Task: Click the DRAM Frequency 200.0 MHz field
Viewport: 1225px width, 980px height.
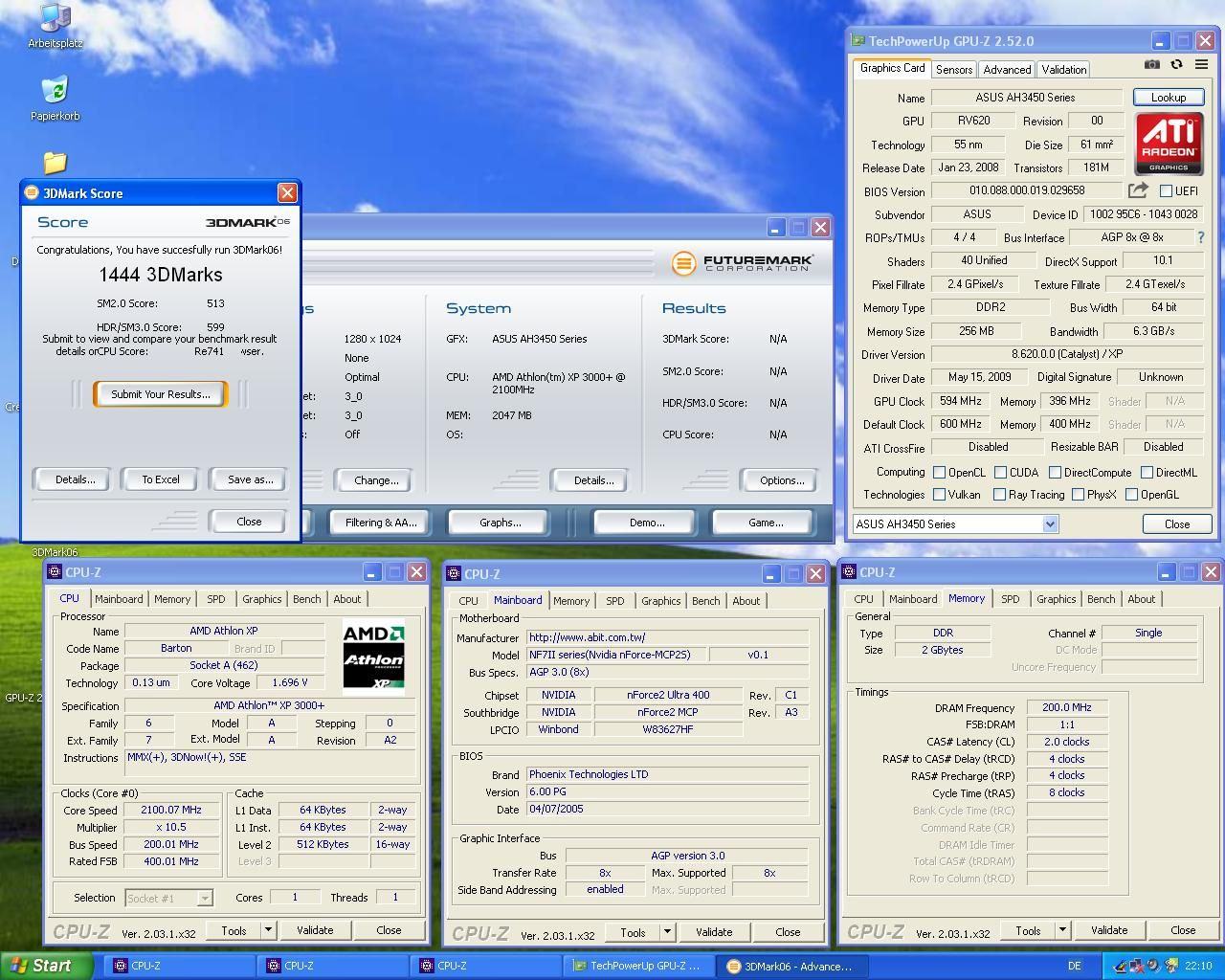Action: (1067, 707)
